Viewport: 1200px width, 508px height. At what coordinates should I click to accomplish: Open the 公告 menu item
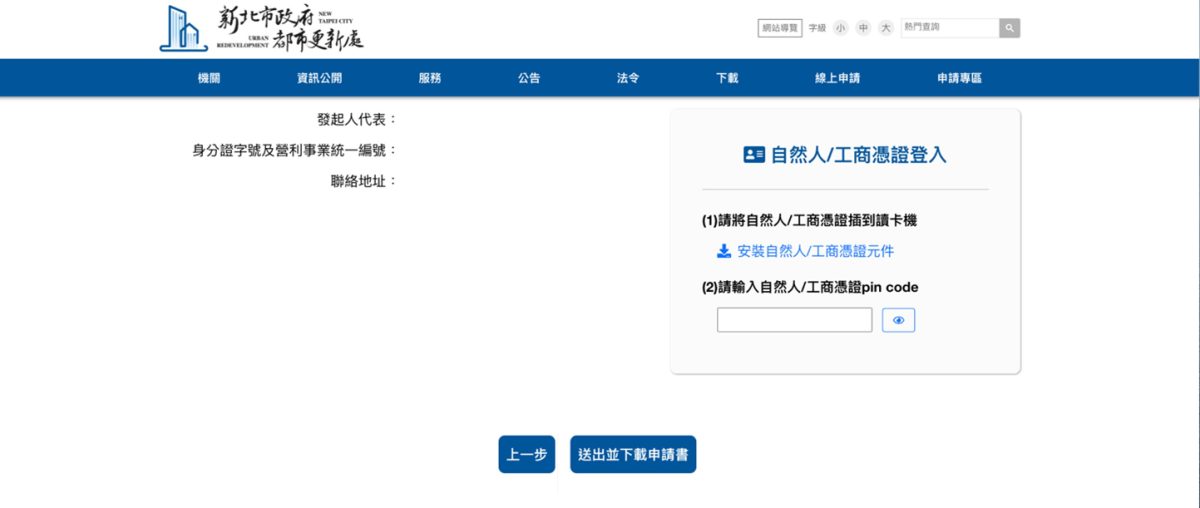[529, 78]
